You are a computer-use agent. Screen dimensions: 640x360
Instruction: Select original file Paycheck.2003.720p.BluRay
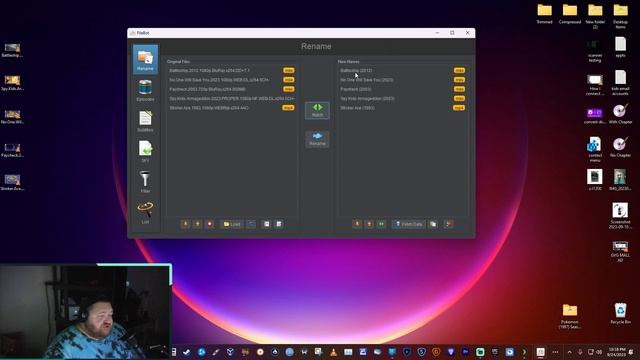[231, 89]
